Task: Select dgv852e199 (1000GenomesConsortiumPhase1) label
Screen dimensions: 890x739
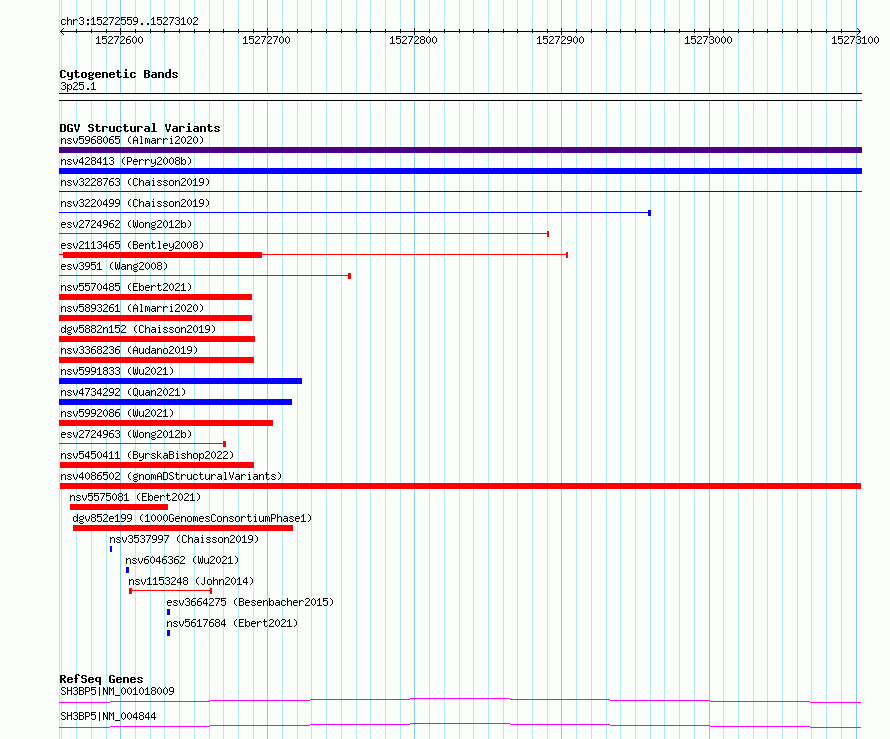Action: coord(192,518)
